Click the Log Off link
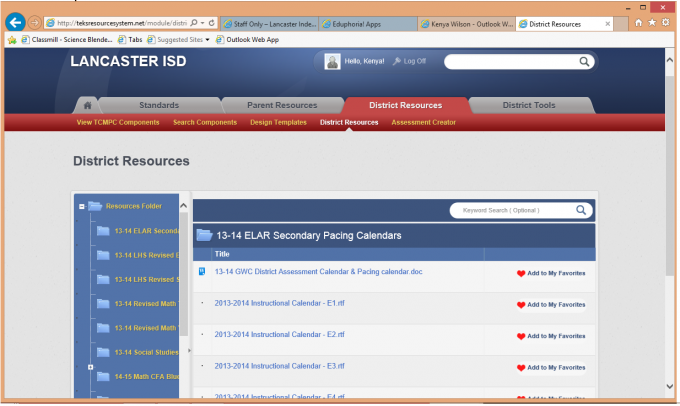 click(x=415, y=62)
